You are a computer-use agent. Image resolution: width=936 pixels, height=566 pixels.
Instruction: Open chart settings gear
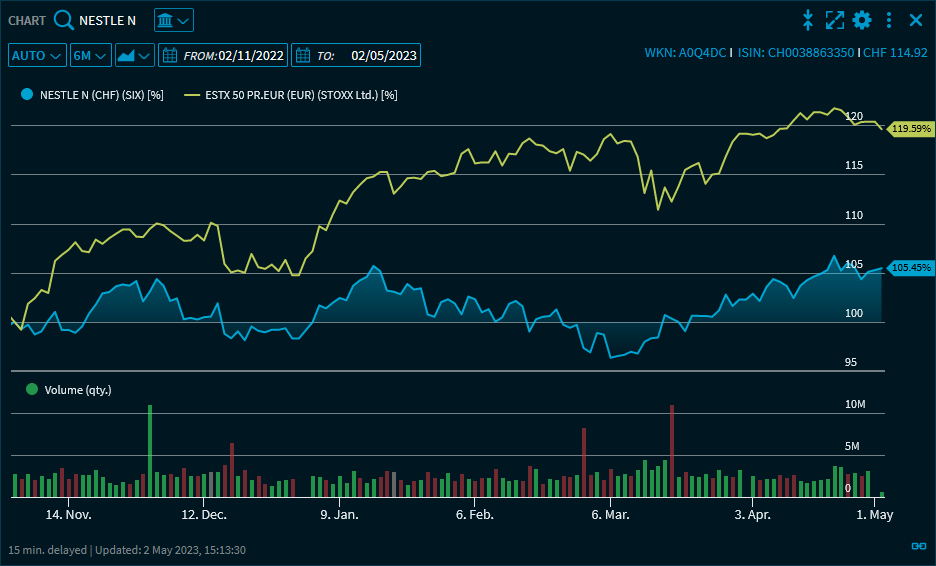(x=862, y=20)
